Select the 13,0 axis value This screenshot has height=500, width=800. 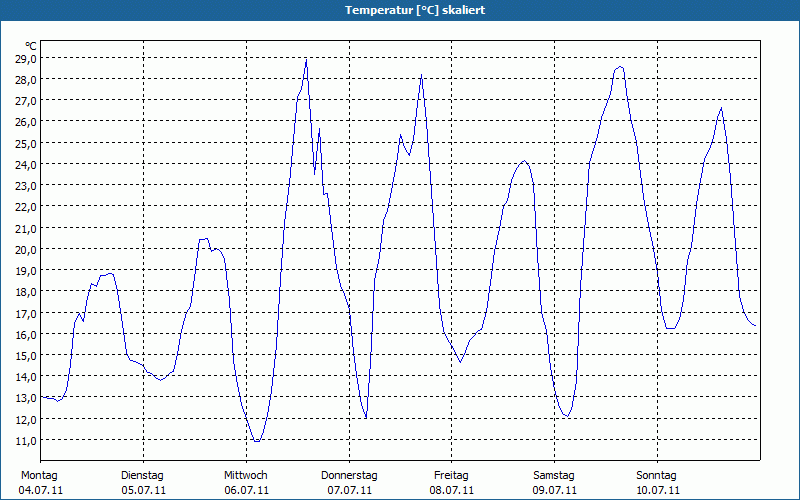26,398
